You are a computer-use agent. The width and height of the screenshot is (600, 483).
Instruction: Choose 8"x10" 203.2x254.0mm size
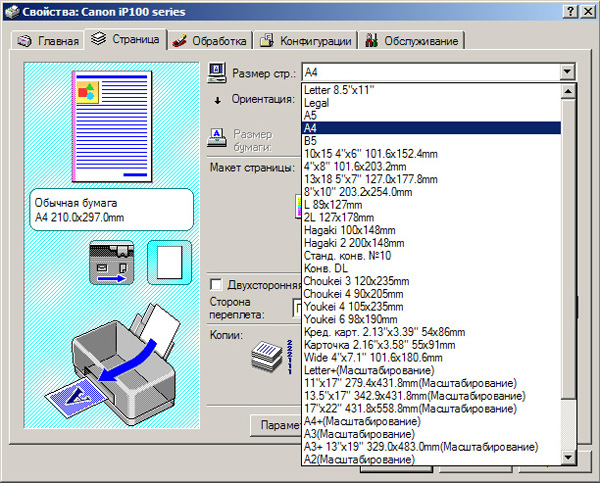(431, 192)
